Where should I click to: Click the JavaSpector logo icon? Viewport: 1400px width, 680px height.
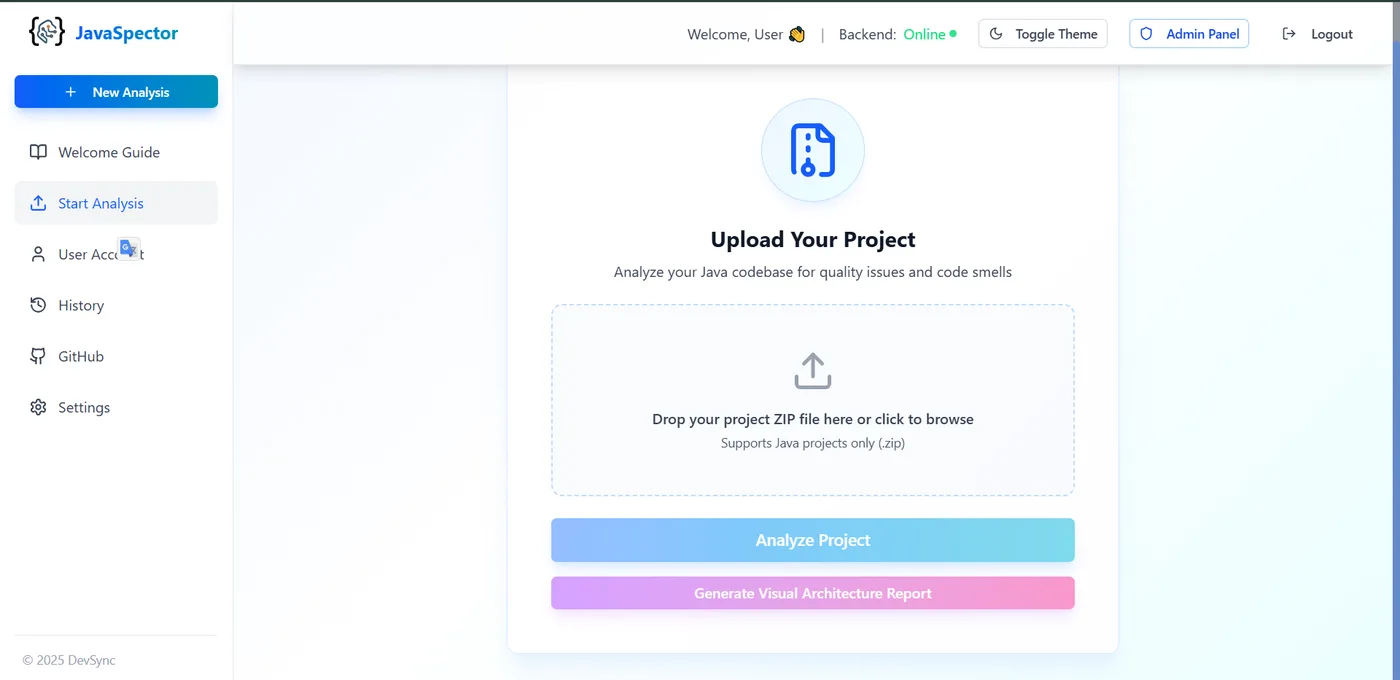pyautogui.click(x=47, y=32)
